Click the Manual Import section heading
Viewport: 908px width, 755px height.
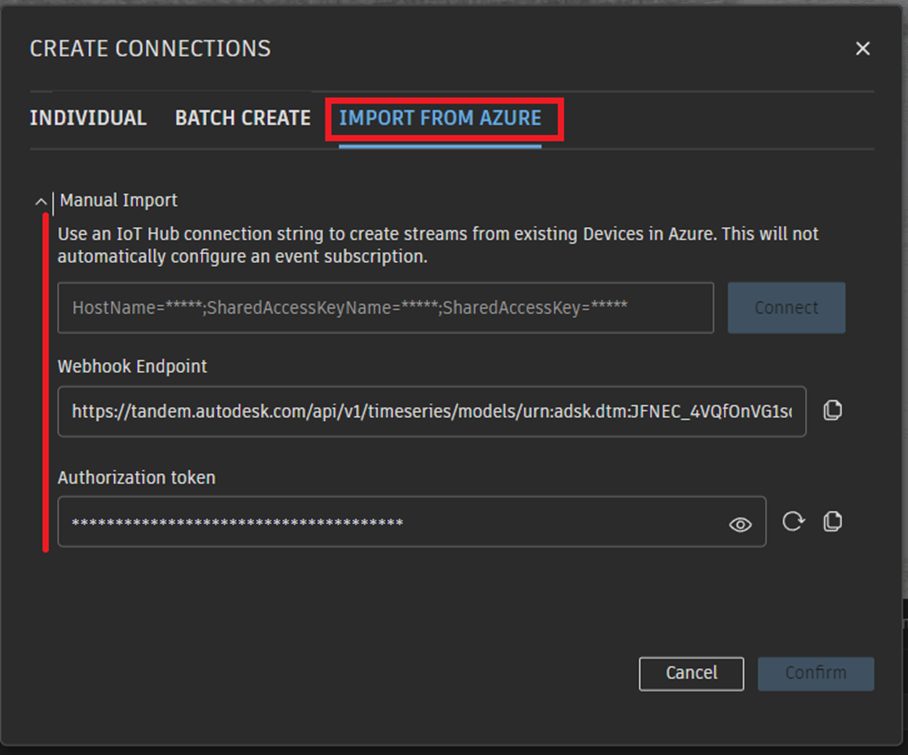click(x=118, y=200)
